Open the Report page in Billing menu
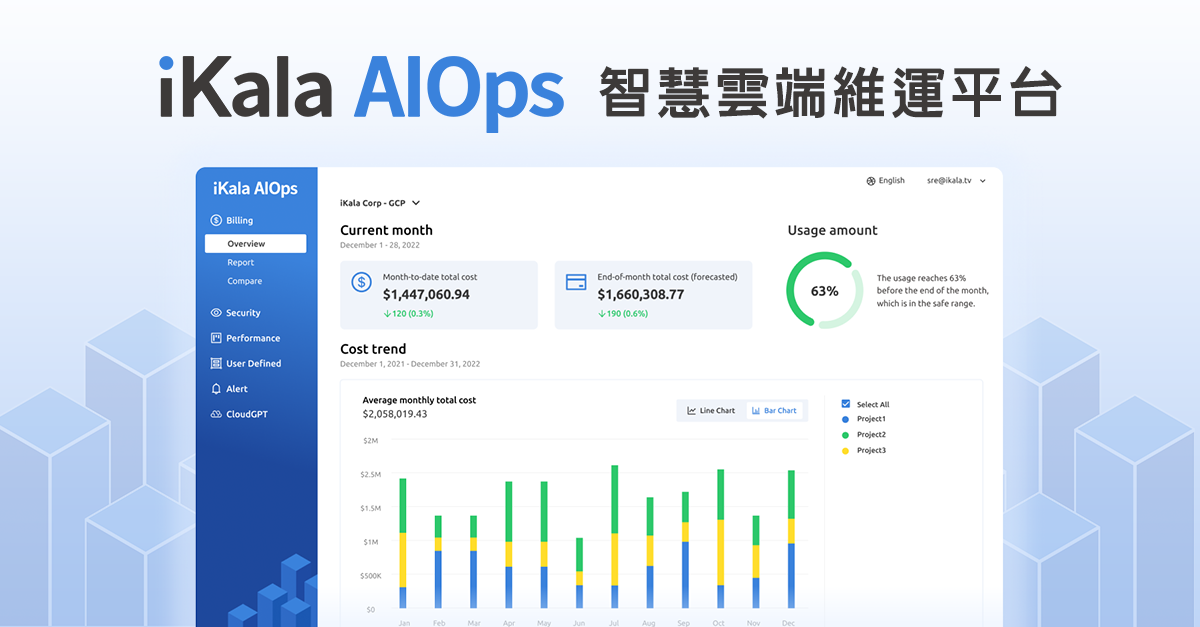 [x=240, y=262]
